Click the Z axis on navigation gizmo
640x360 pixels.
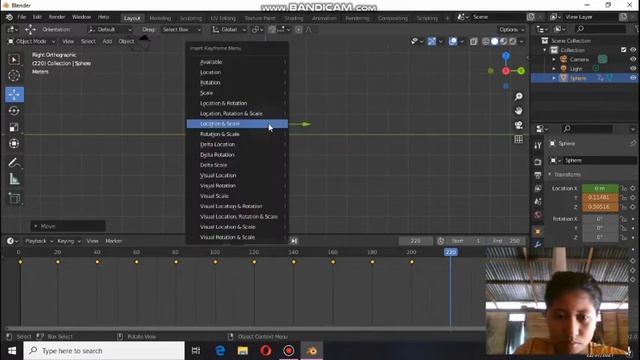tap(506, 56)
